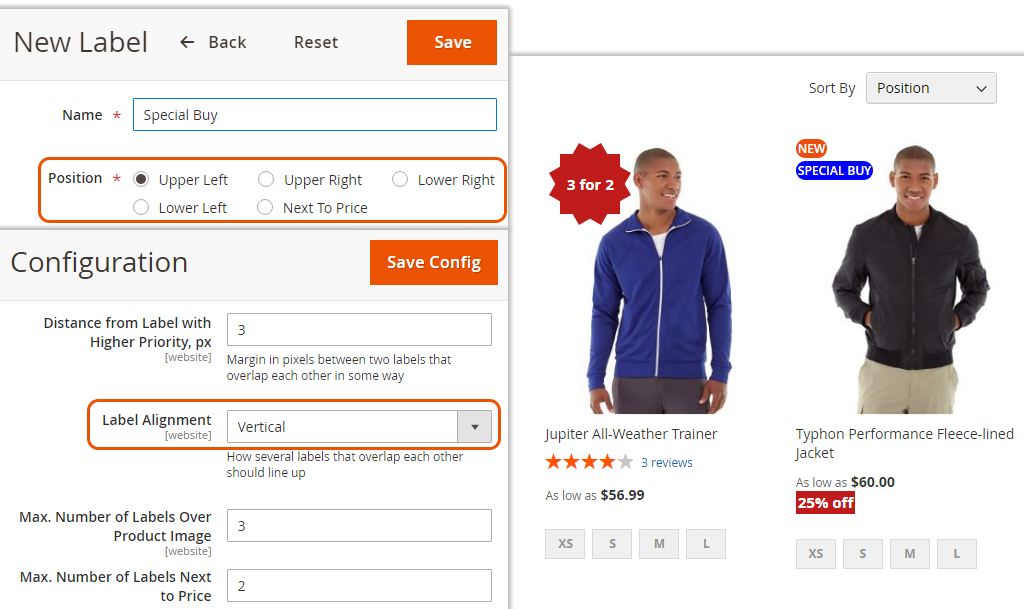Click the Name input field
This screenshot has height=609, width=1024.
[x=314, y=115]
